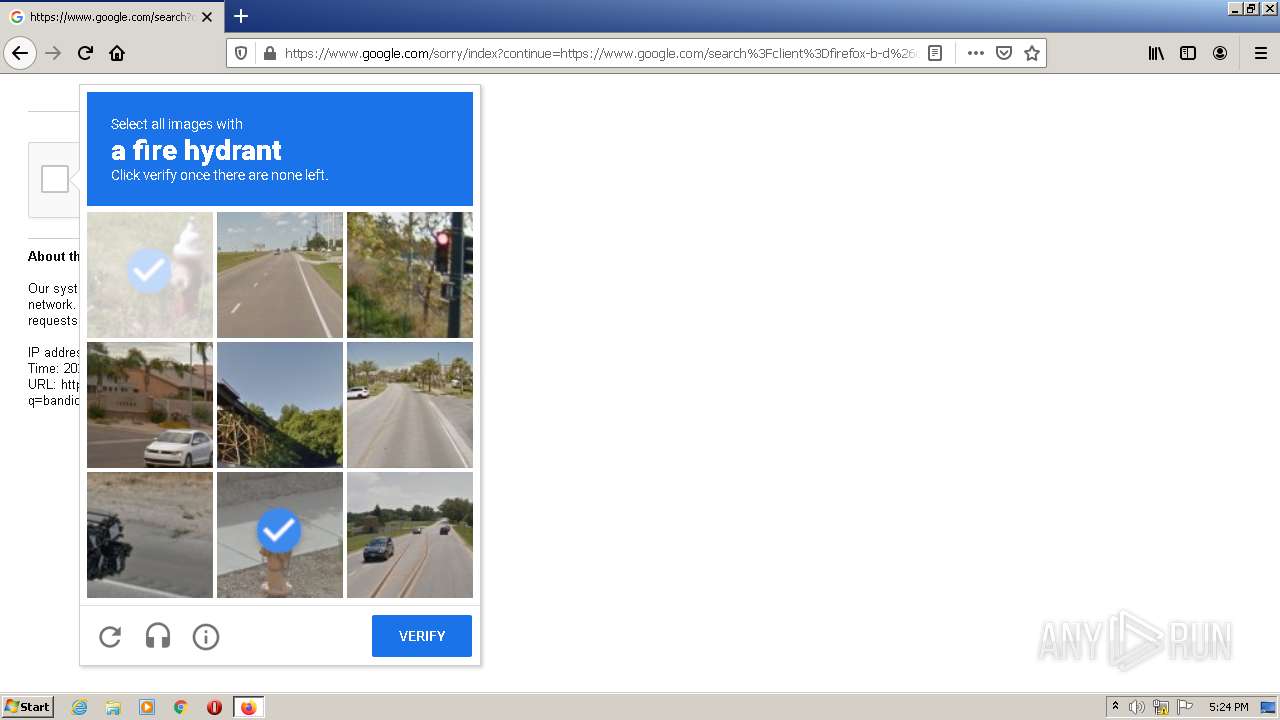This screenshot has width=1280, height=720.
Task: Open the Firefox hamburger menu
Action: 1261,53
